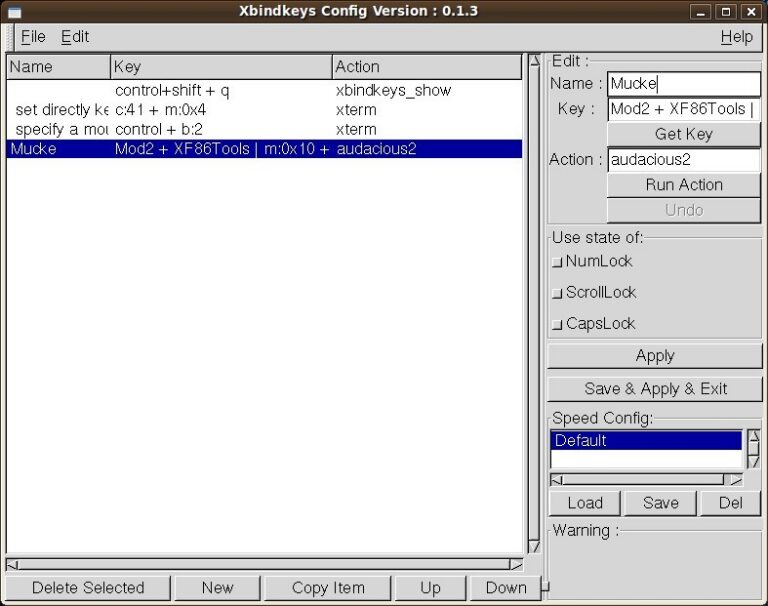Create a New binding entry
The width and height of the screenshot is (768, 606).
point(217,588)
